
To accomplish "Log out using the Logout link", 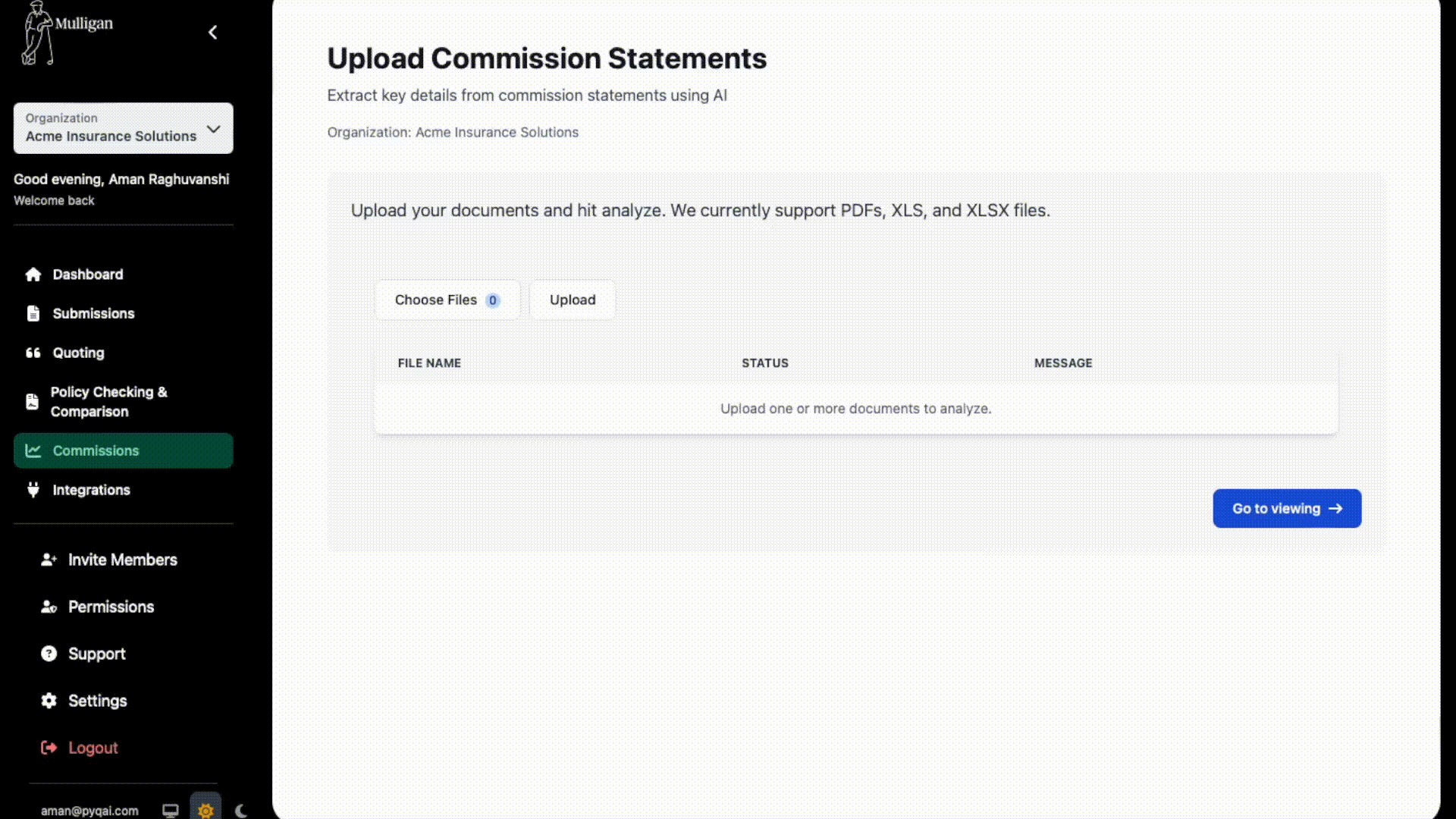I will pyautogui.click(x=93, y=748).
